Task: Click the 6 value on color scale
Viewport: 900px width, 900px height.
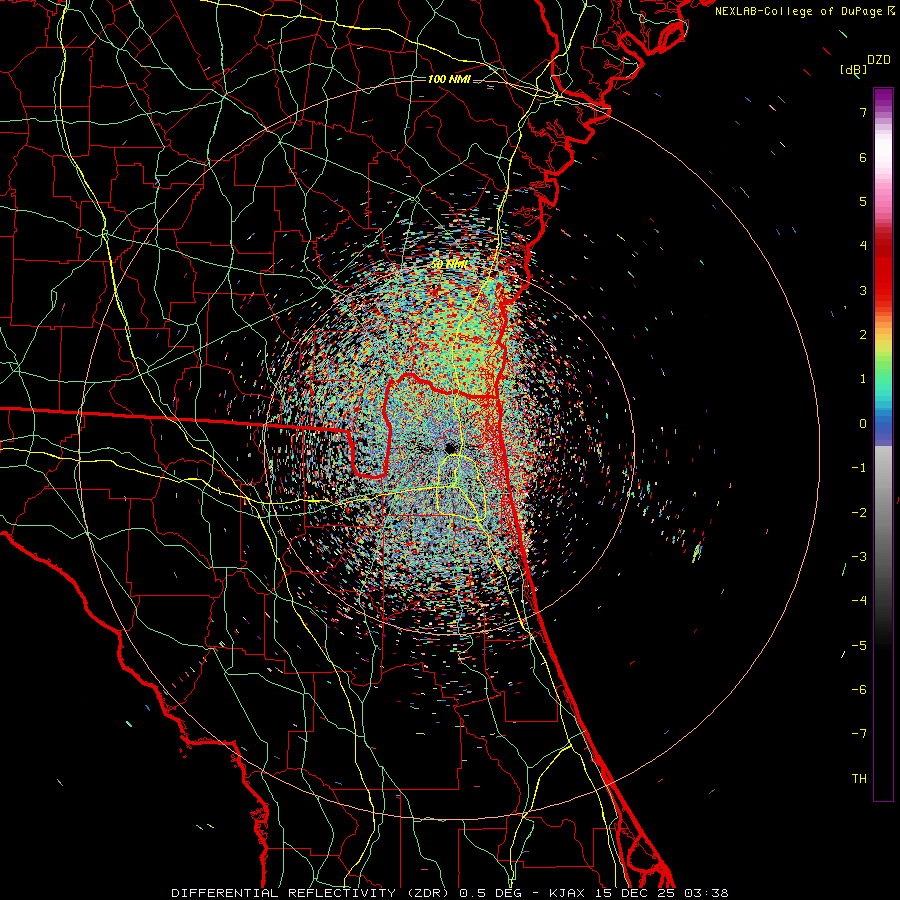Action: [863, 157]
